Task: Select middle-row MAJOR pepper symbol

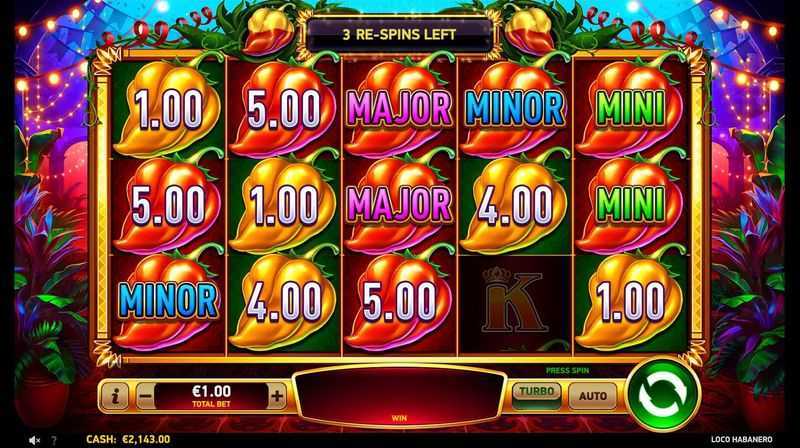Action: (x=399, y=205)
